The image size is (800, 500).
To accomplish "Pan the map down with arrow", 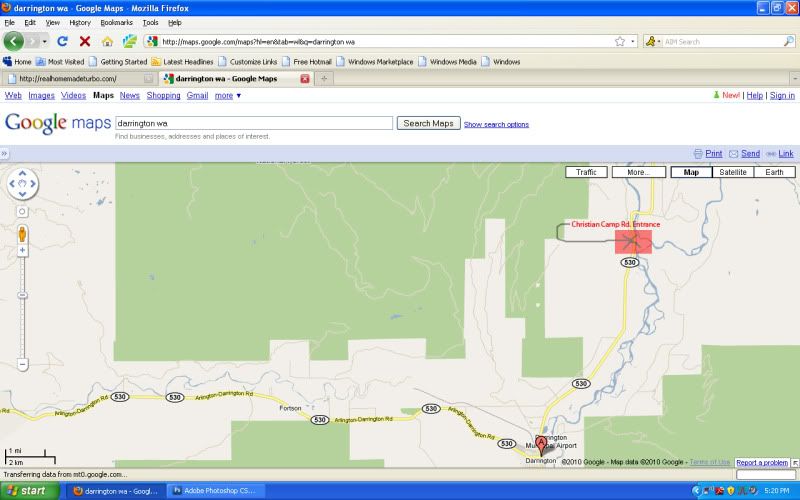I will [x=22, y=194].
